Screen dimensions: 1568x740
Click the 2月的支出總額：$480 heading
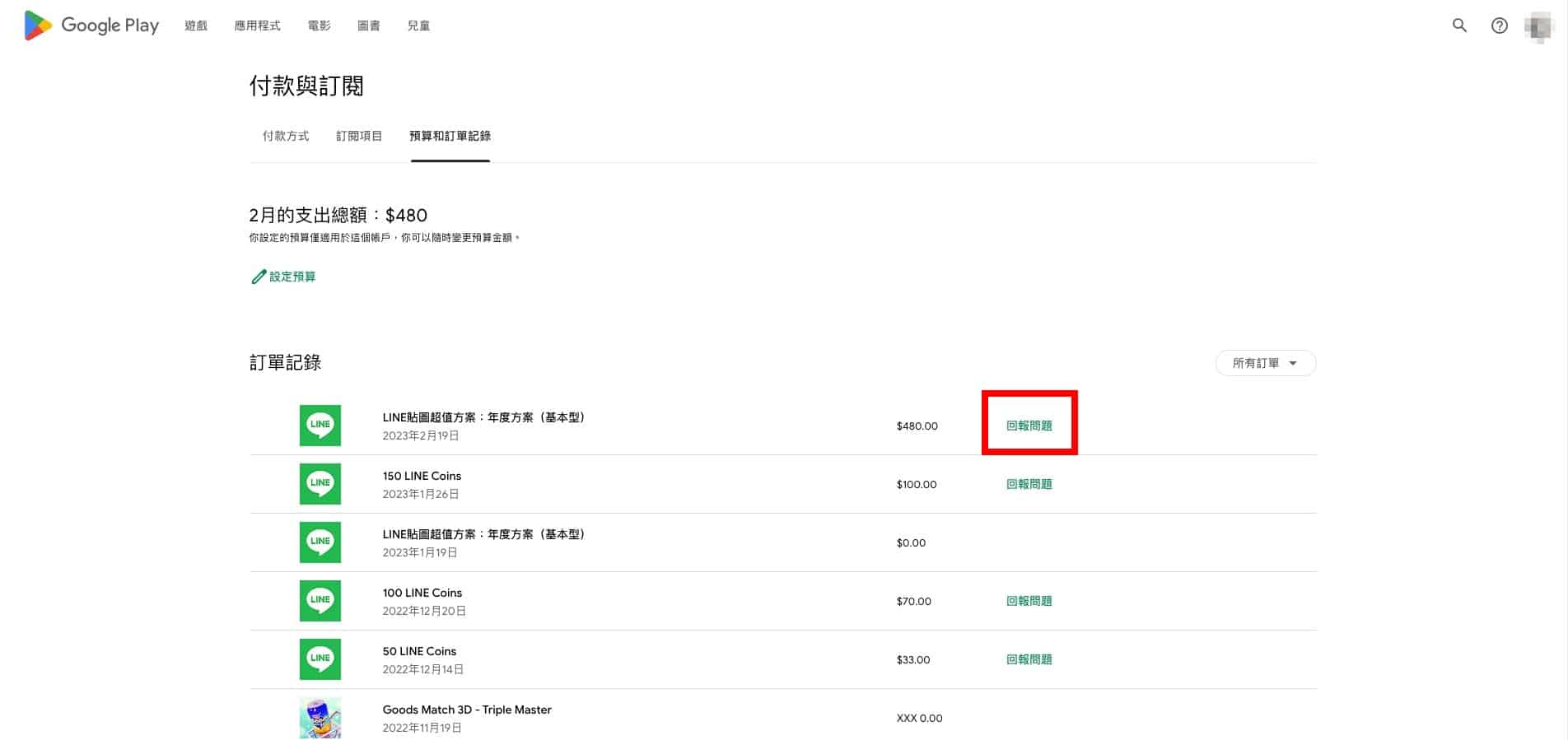[x=338, y=216]
